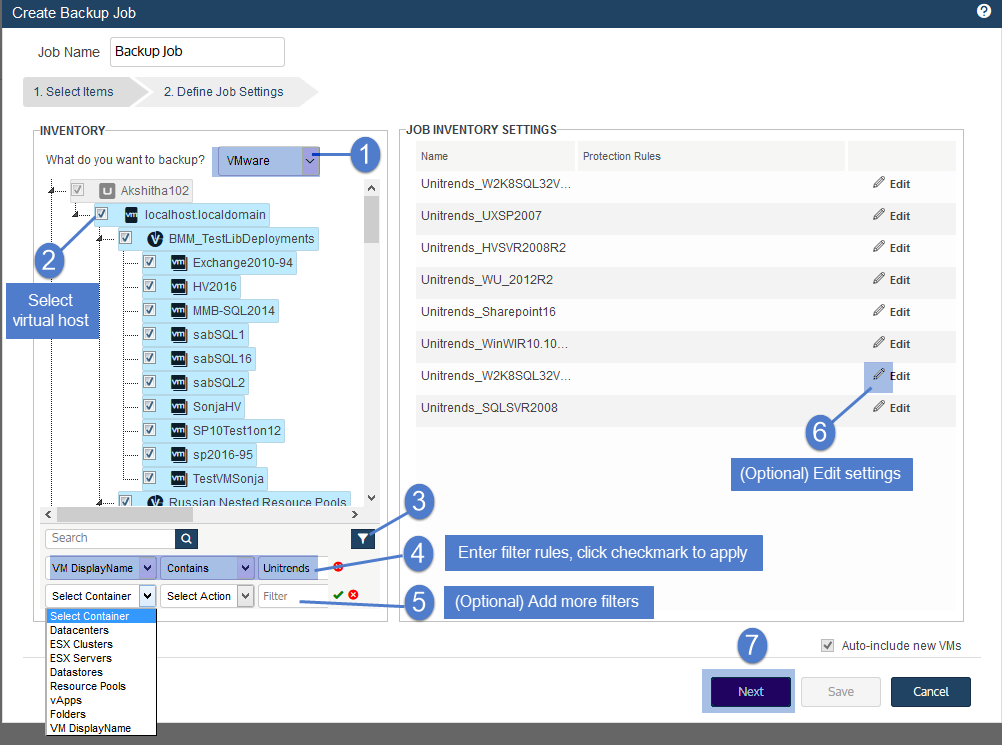Open the help question mark icon
The image size is (1002, 745).
tap(983, 11)
